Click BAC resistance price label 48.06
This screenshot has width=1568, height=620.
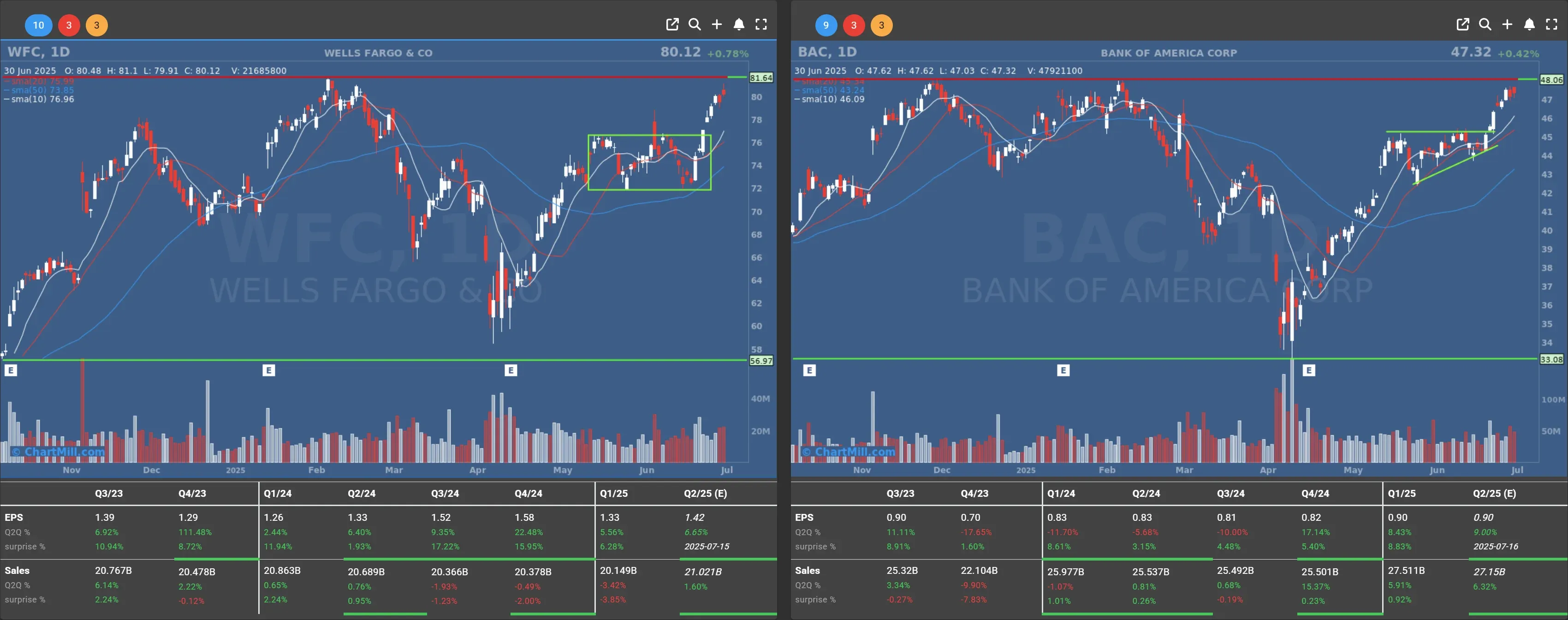[x=1551, y=80]
